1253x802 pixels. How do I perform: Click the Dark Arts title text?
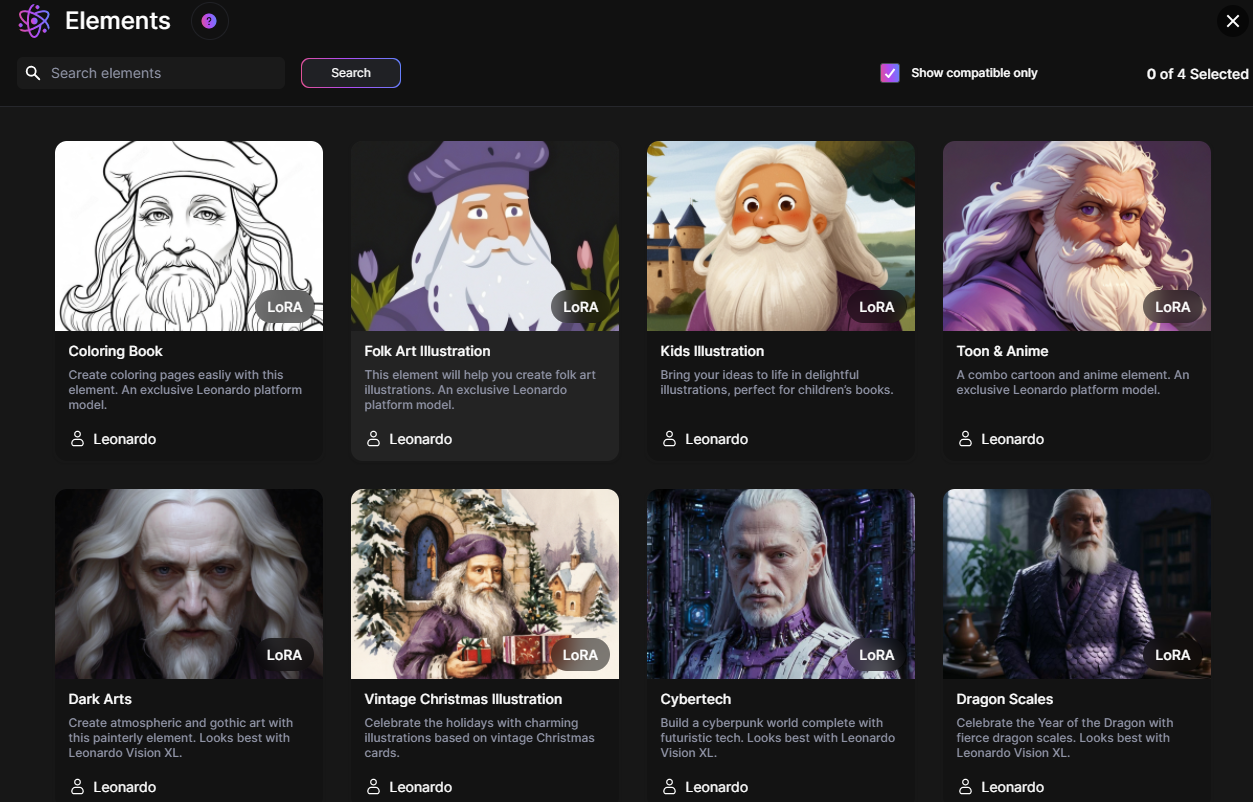[100, 699]
